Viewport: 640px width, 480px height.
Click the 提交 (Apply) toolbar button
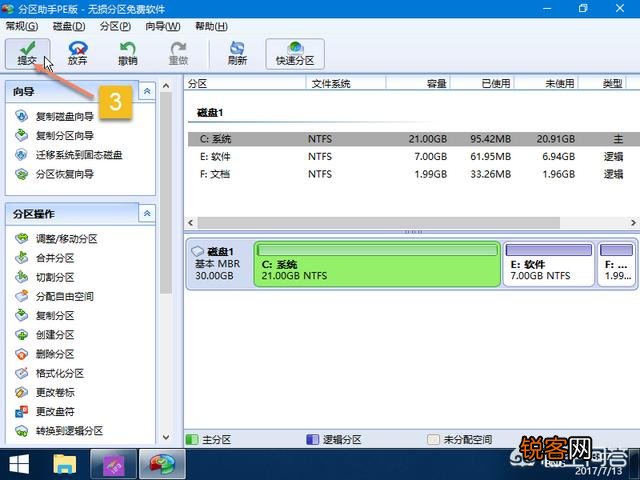coord(27,53)
